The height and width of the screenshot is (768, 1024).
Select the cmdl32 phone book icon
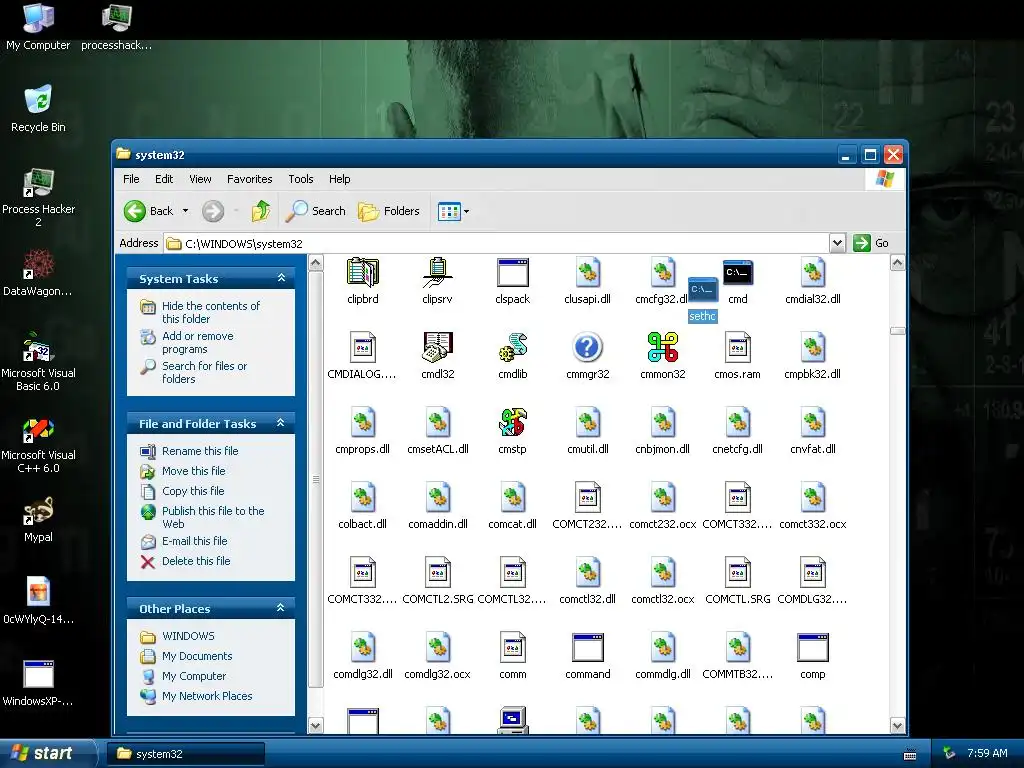(x=438, y=347)
